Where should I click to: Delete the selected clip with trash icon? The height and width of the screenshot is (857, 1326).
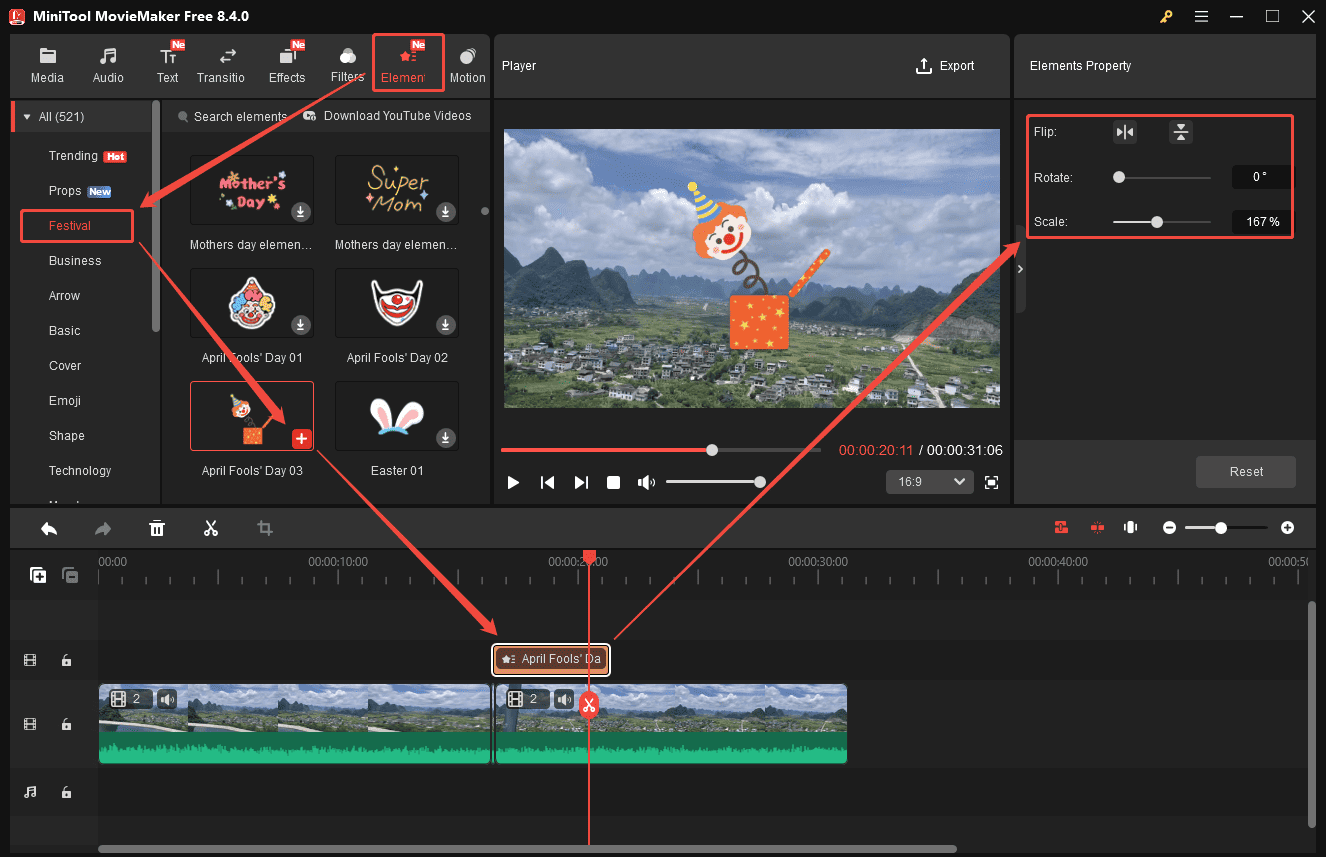click(157, 527)
